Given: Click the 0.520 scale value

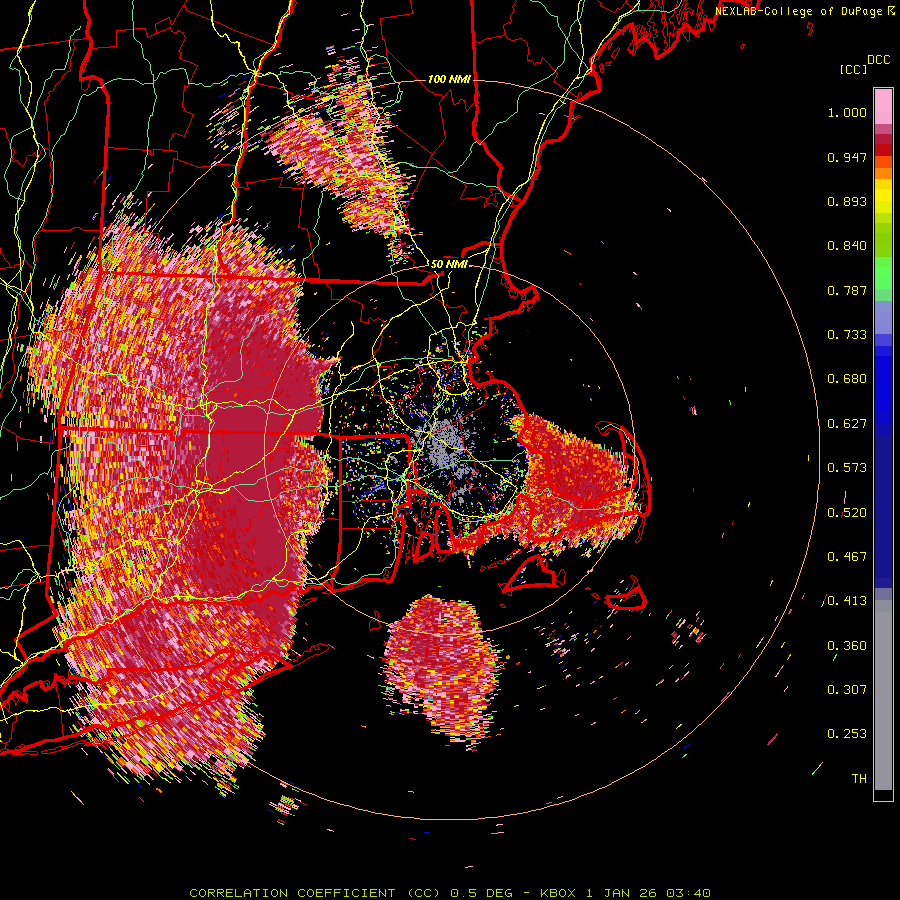Looking at the screenshot, I should pos(847,513).
